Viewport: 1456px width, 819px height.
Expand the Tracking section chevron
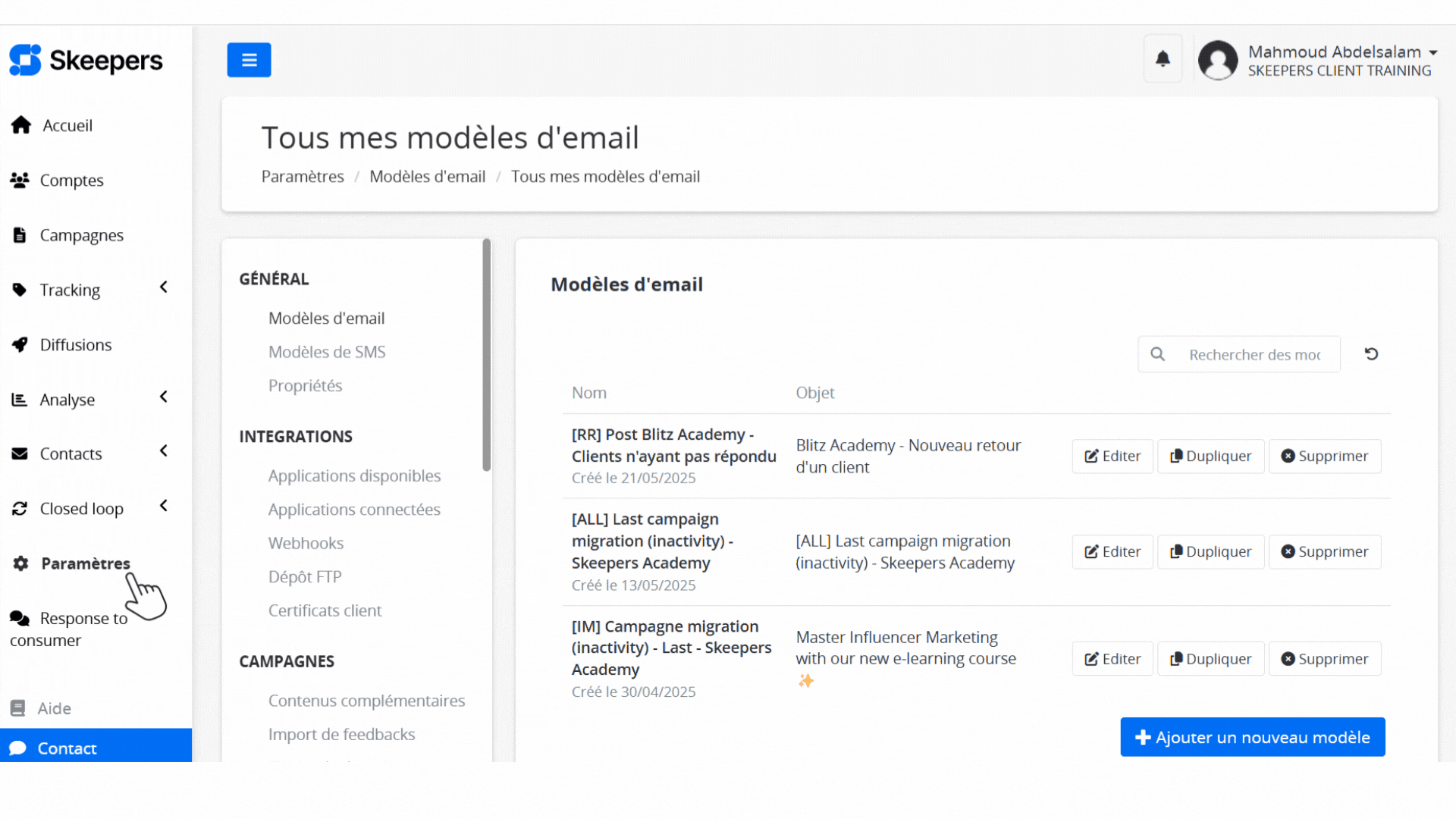(x=163, y=287)
